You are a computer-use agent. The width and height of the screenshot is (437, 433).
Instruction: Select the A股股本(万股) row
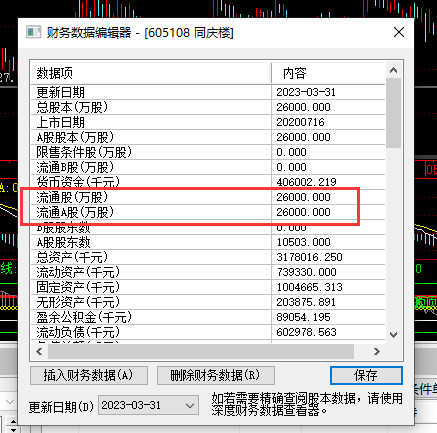click(208, 137)
